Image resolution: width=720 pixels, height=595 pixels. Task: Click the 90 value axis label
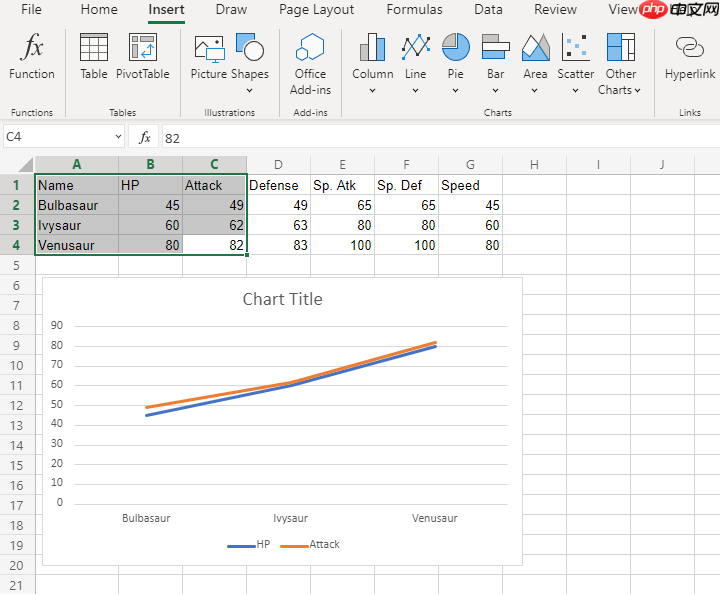[x=56, y=326]
